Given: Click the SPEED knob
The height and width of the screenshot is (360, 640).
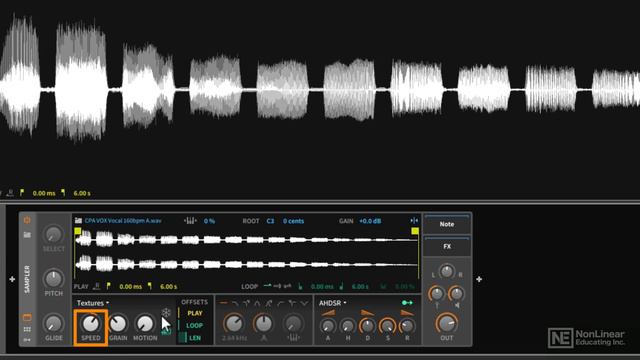Looking at the screenshot, I should tap(91, 324).
